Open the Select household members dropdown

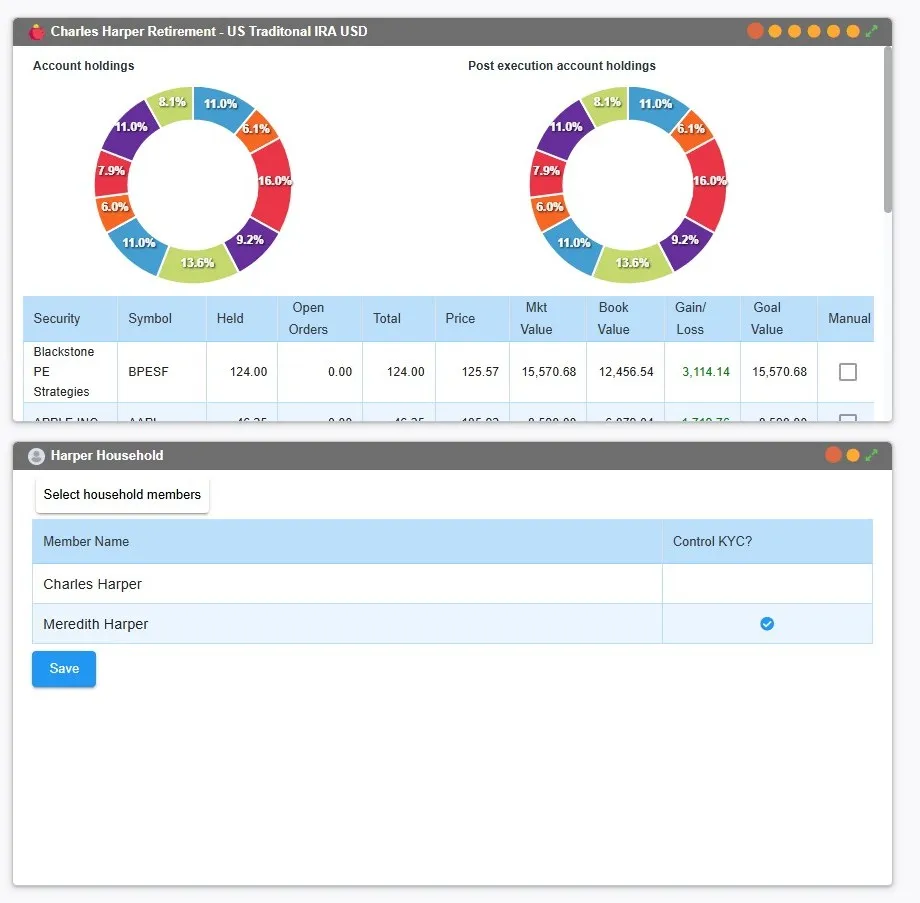coord(122,495)
